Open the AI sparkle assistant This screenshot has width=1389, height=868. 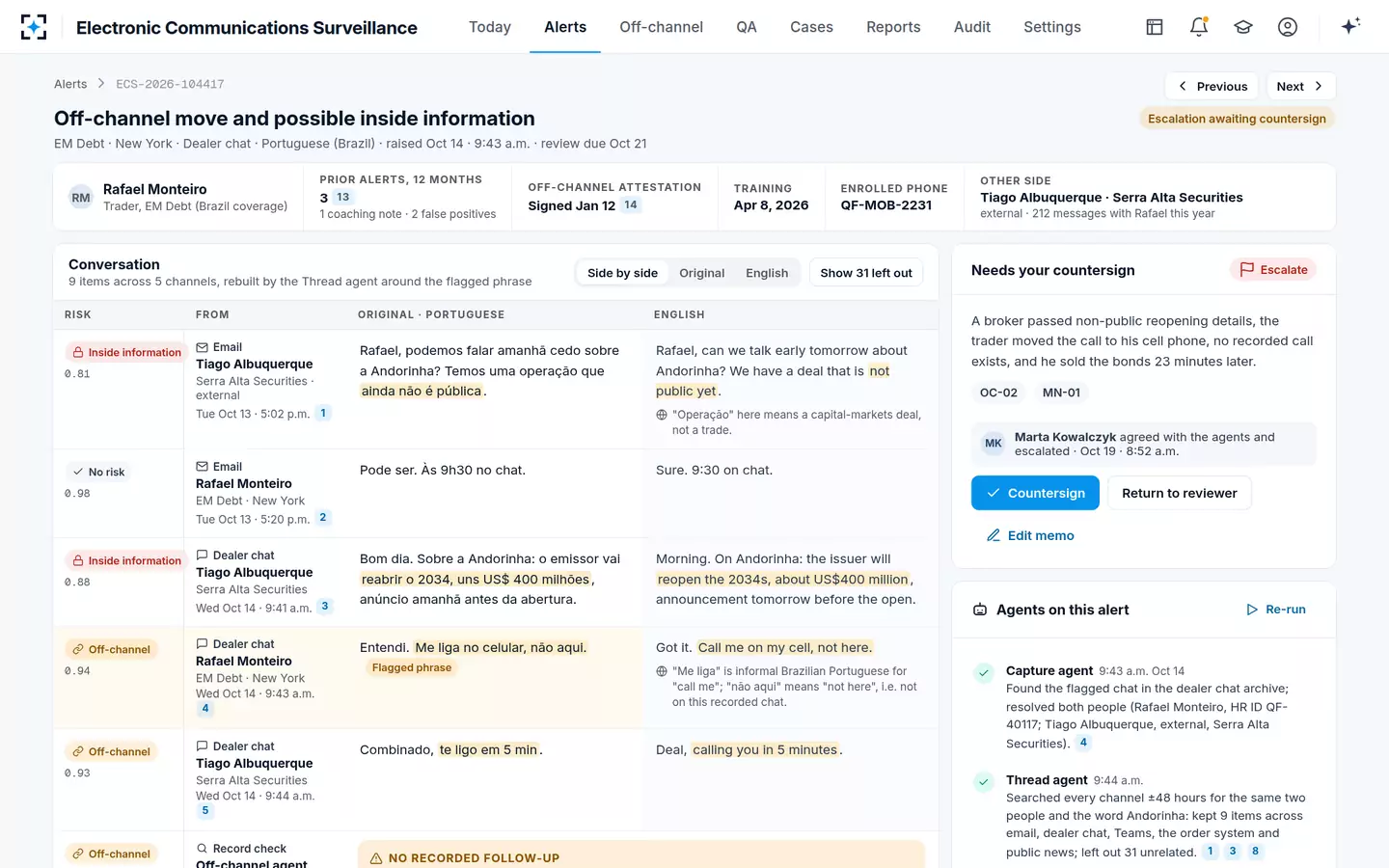click(x=1350, y=26)
